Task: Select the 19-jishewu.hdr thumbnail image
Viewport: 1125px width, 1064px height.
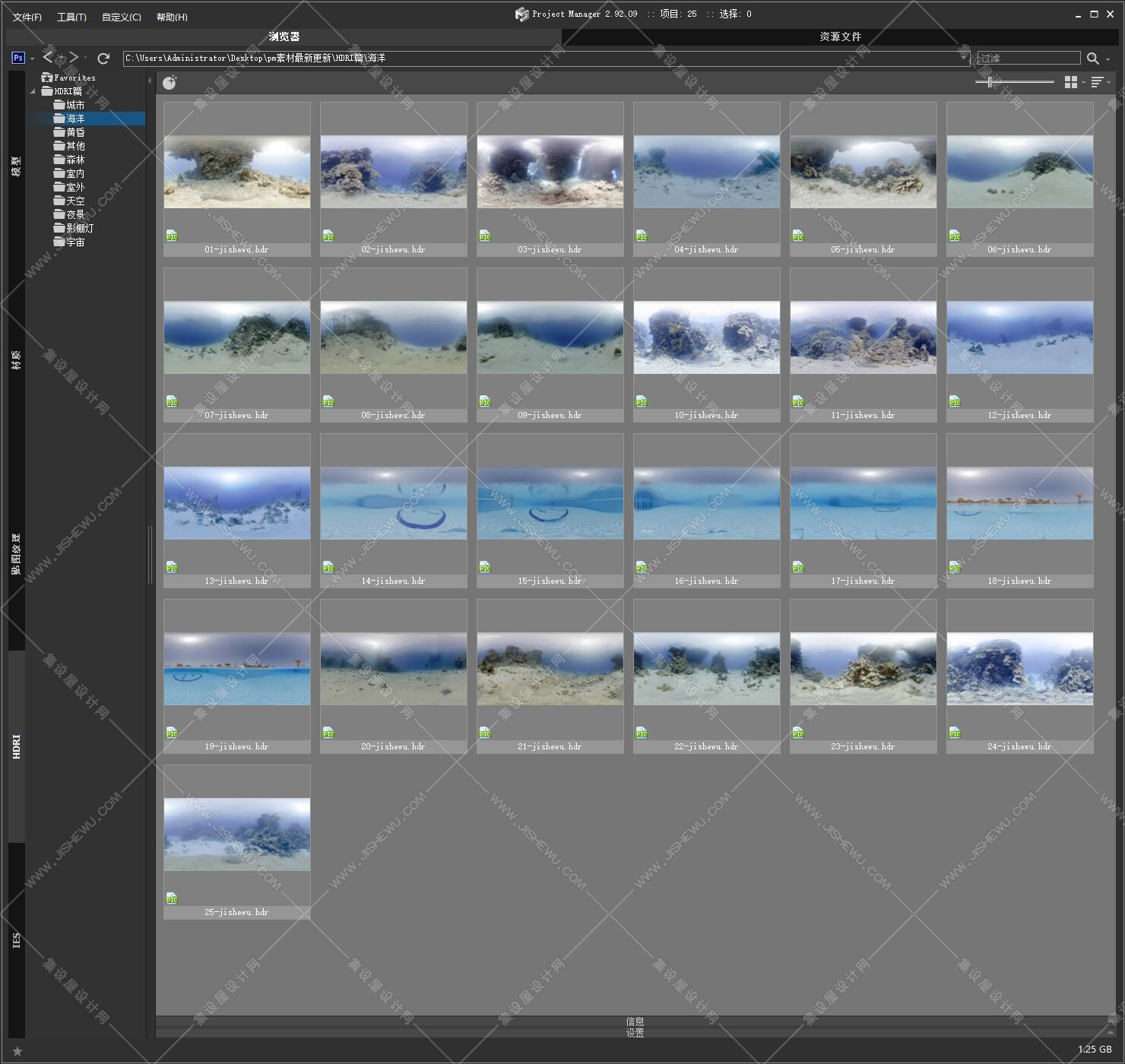Action: [237, 669]
